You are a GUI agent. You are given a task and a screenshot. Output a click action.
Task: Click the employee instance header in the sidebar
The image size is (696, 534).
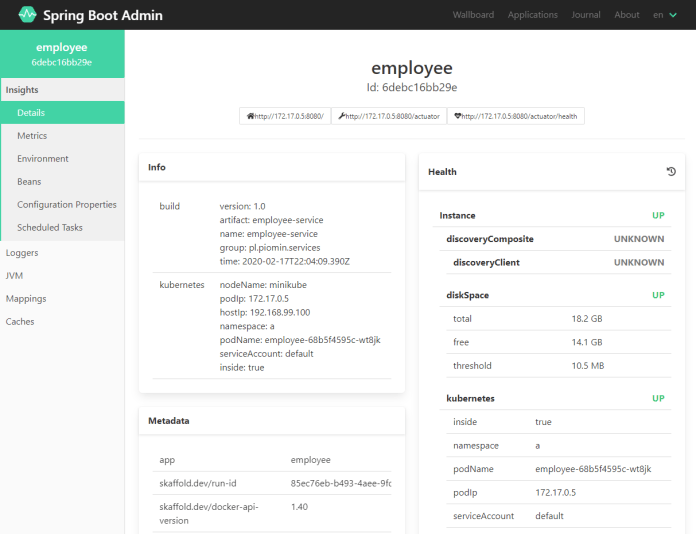[62, 54]
